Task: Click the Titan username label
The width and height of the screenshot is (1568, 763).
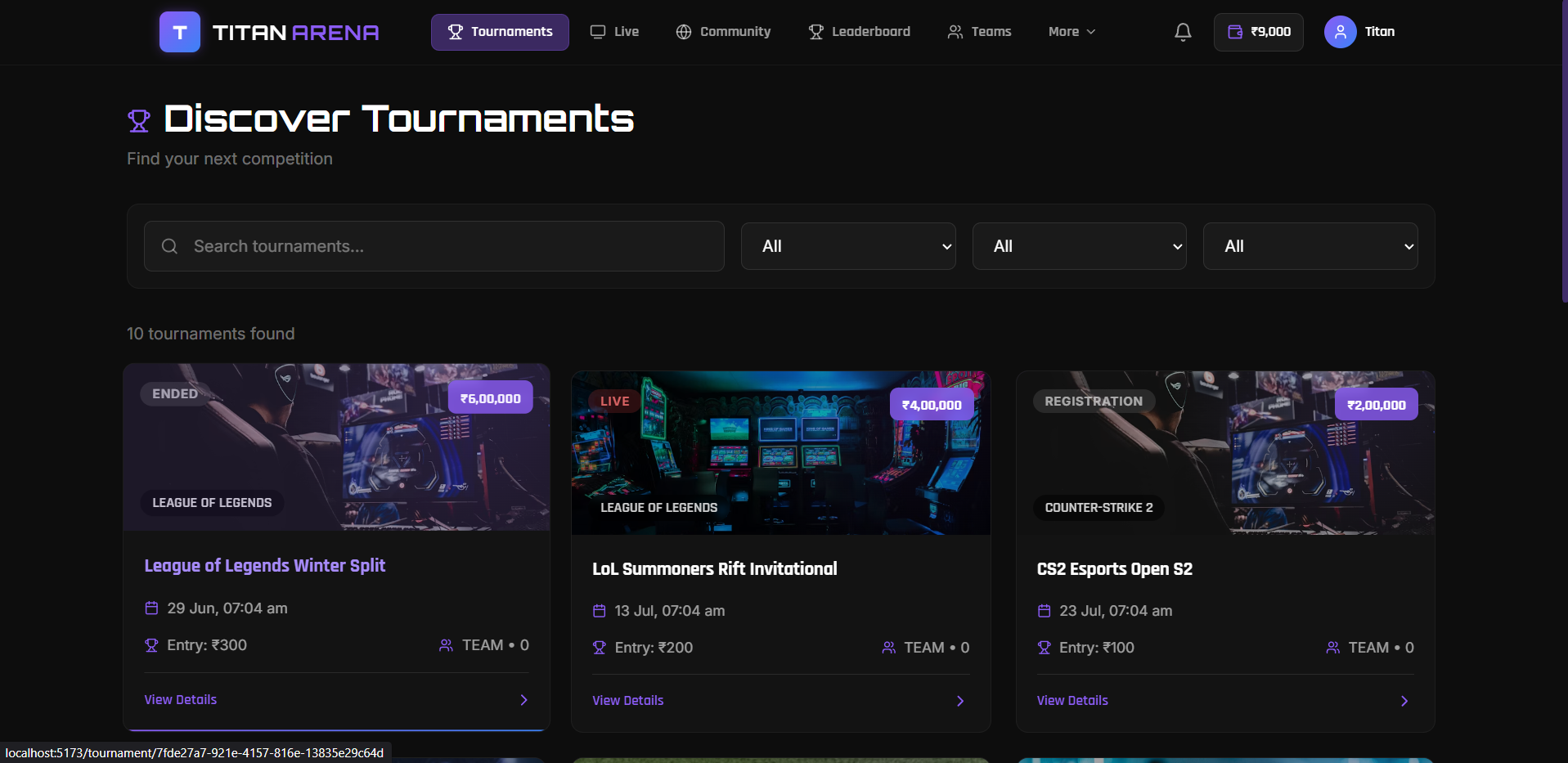Action: pyautogui.click(x=1380, y=32)
